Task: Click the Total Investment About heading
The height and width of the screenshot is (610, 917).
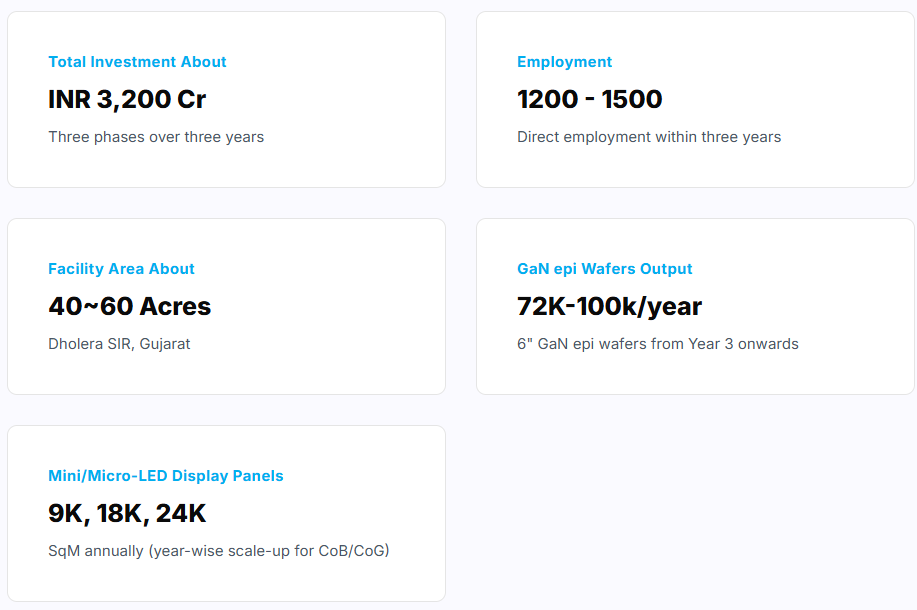Action: [x=137, y=62]
